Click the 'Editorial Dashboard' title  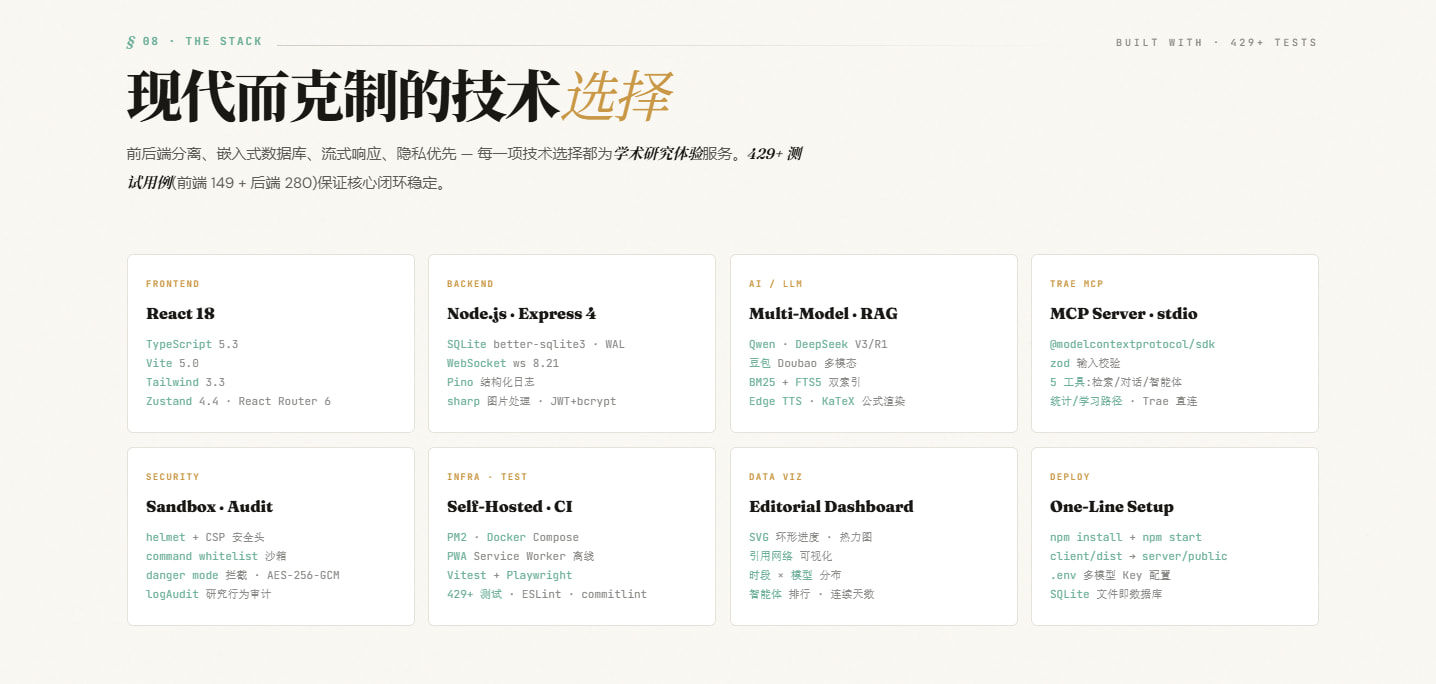pyautogui.click(x=831, y=506)
